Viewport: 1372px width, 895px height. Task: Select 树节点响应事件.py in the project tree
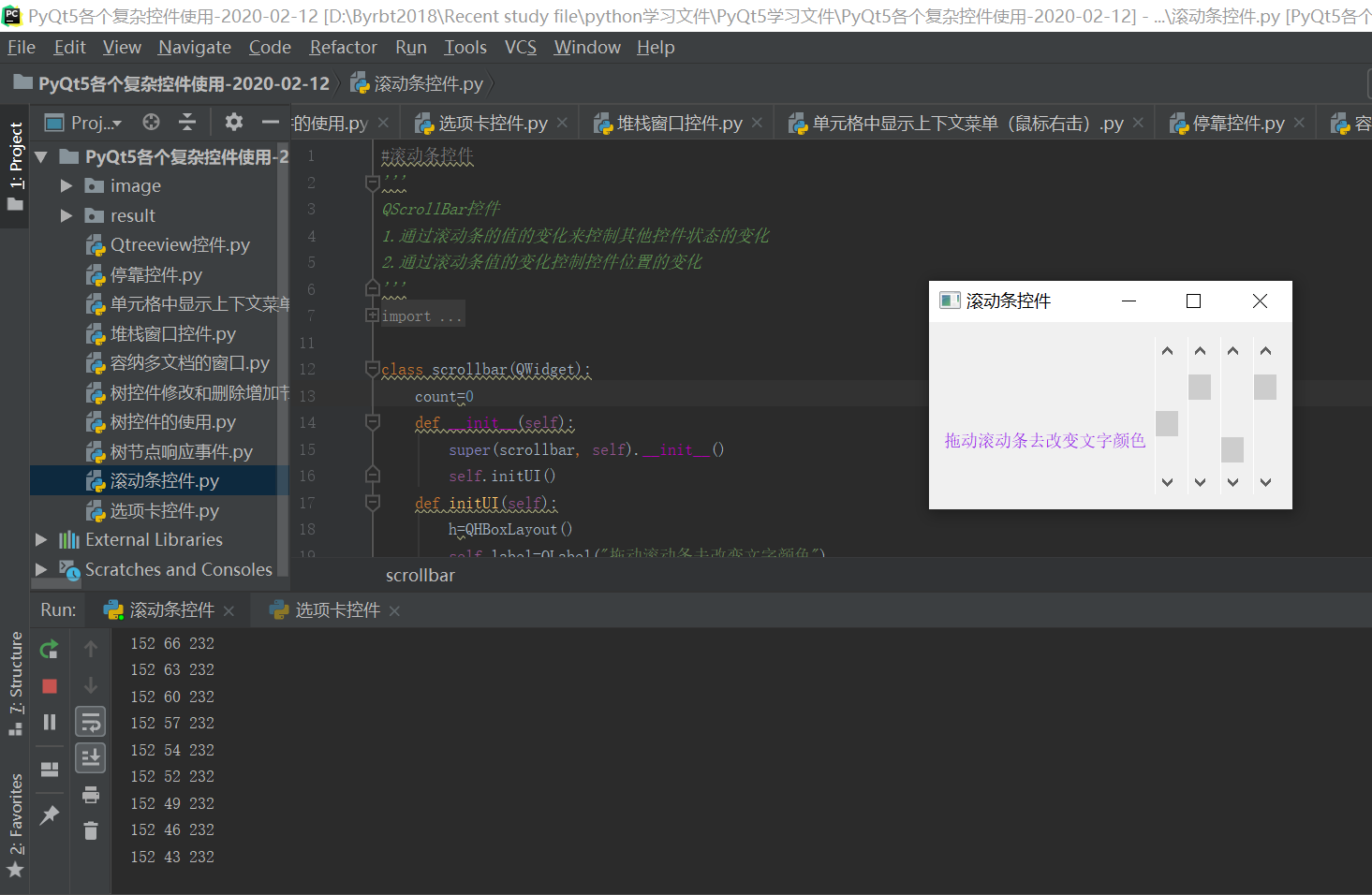tap(182, 452)
